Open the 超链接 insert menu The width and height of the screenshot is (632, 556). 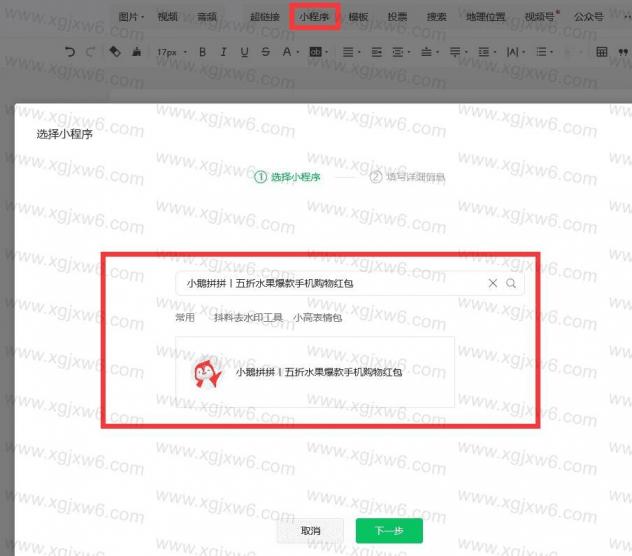265,17
